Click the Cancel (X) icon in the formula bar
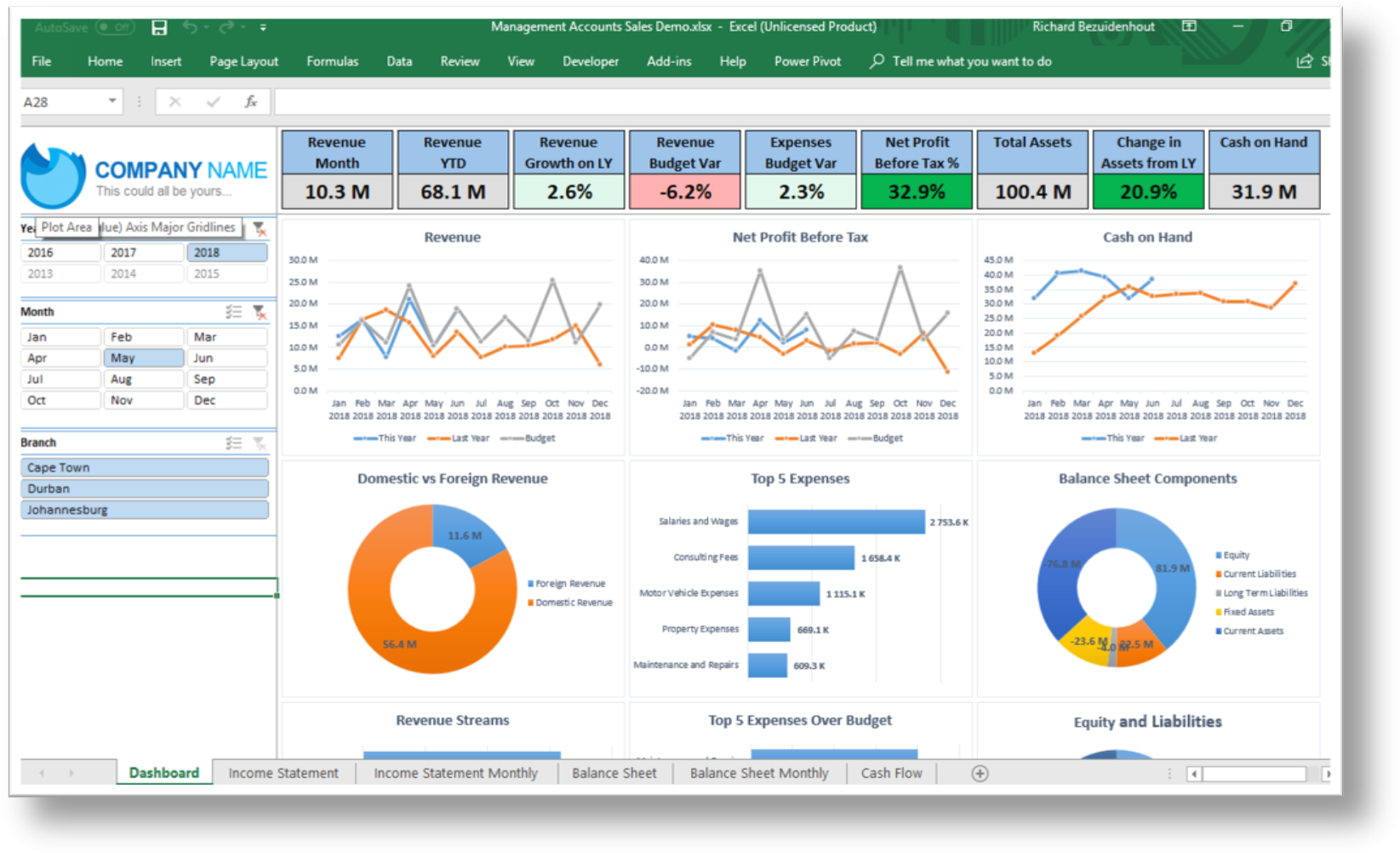This screenshot has width=1400, height=853. pos(174,101)
